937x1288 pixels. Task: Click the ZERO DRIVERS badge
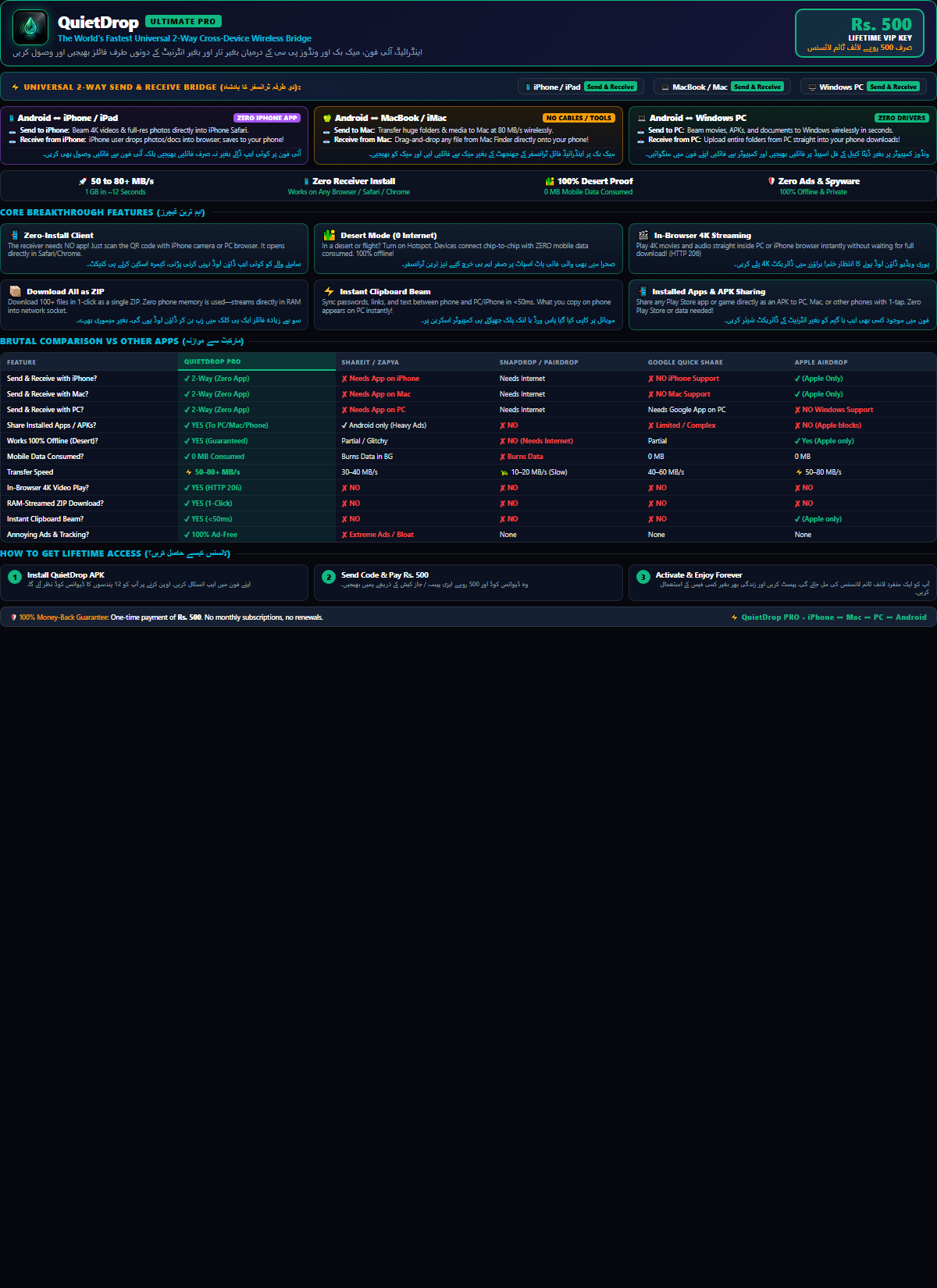[x=902, y=118]
